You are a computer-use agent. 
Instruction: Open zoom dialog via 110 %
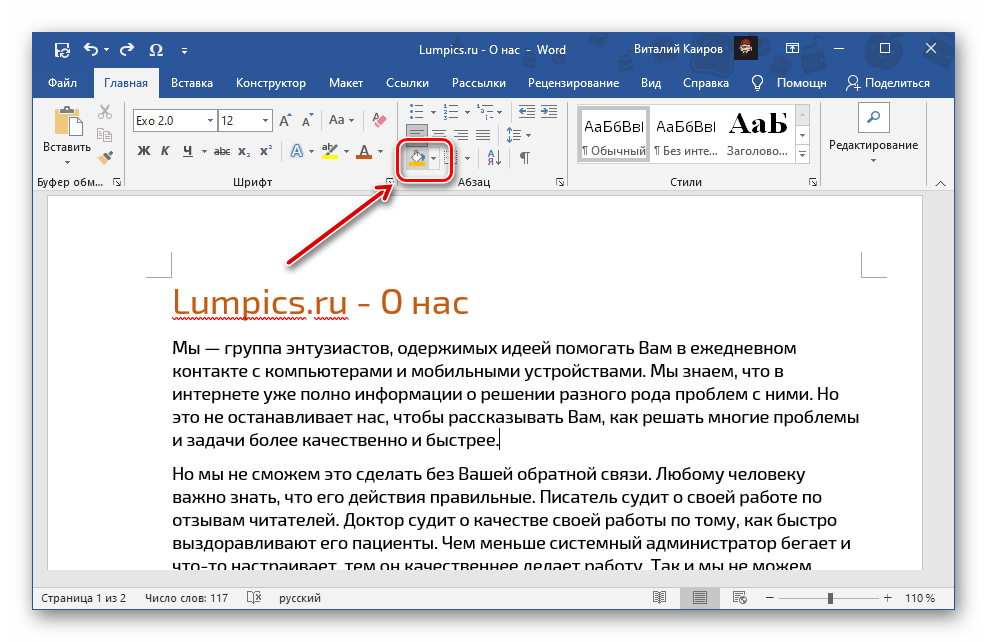coord(920,598)
